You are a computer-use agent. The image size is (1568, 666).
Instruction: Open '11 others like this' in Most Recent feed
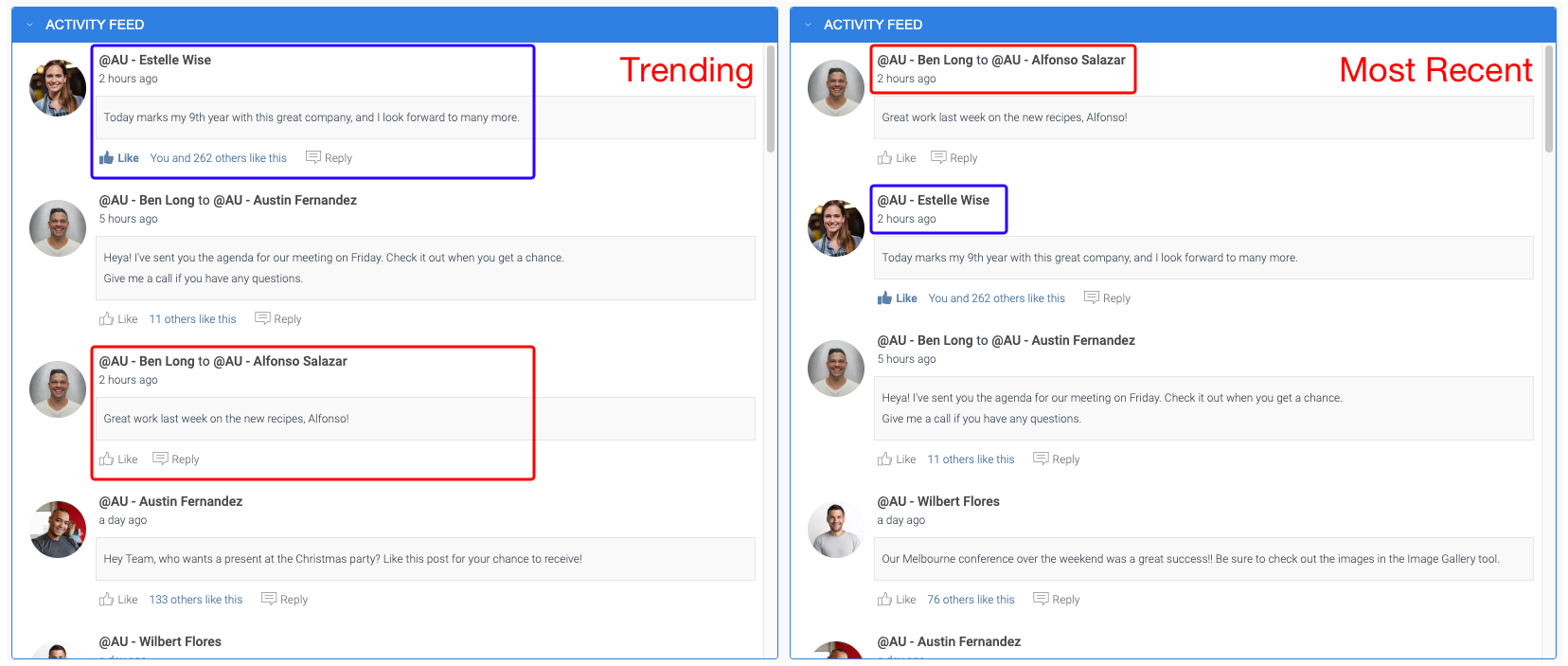pyautogui.click(x=971, y=459)
